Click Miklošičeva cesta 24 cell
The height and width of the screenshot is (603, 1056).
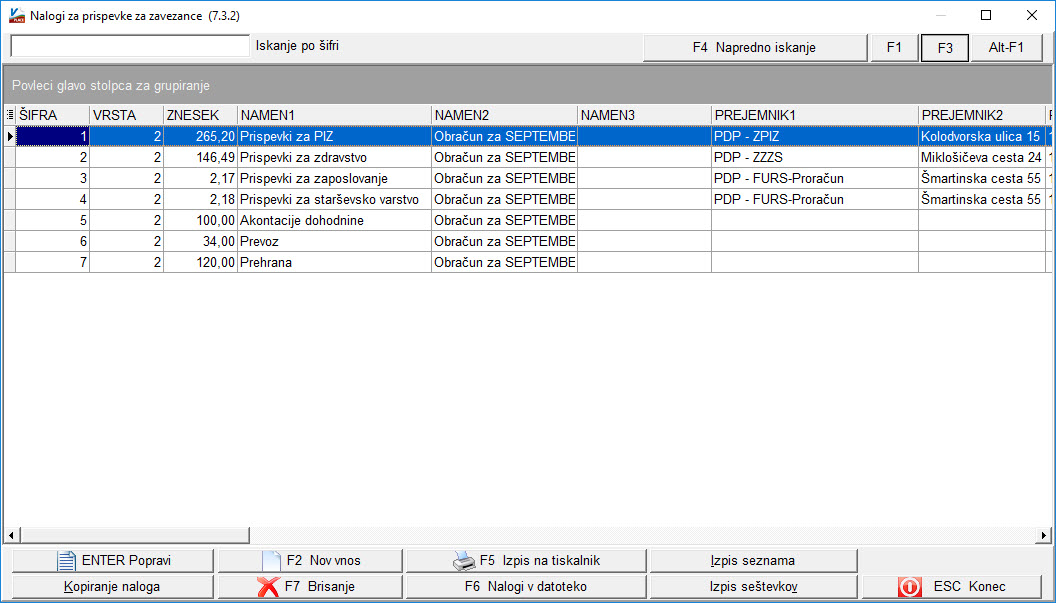pos(981,158)
